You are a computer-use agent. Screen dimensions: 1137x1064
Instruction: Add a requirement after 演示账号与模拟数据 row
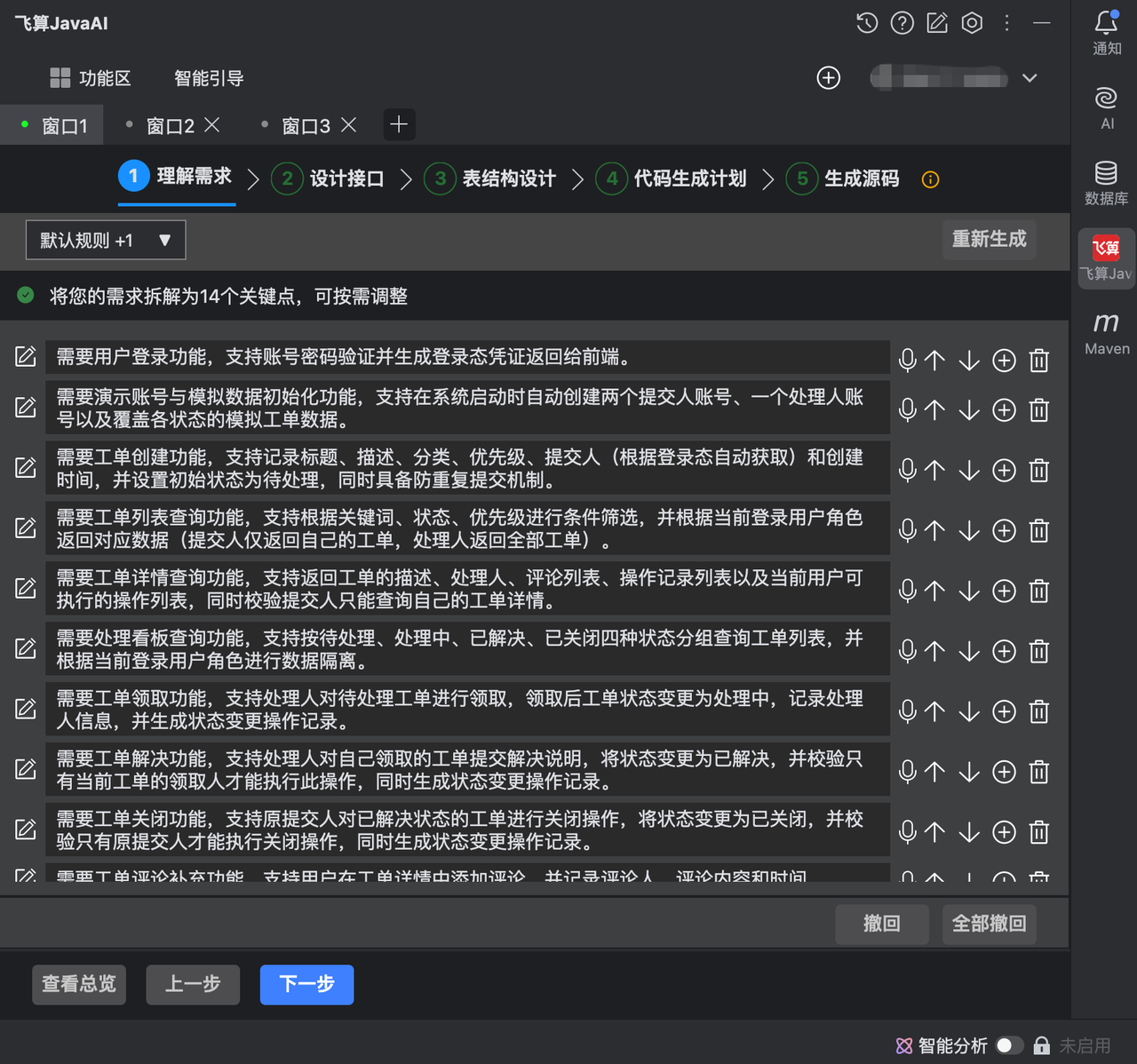(x=1004, y=409)
